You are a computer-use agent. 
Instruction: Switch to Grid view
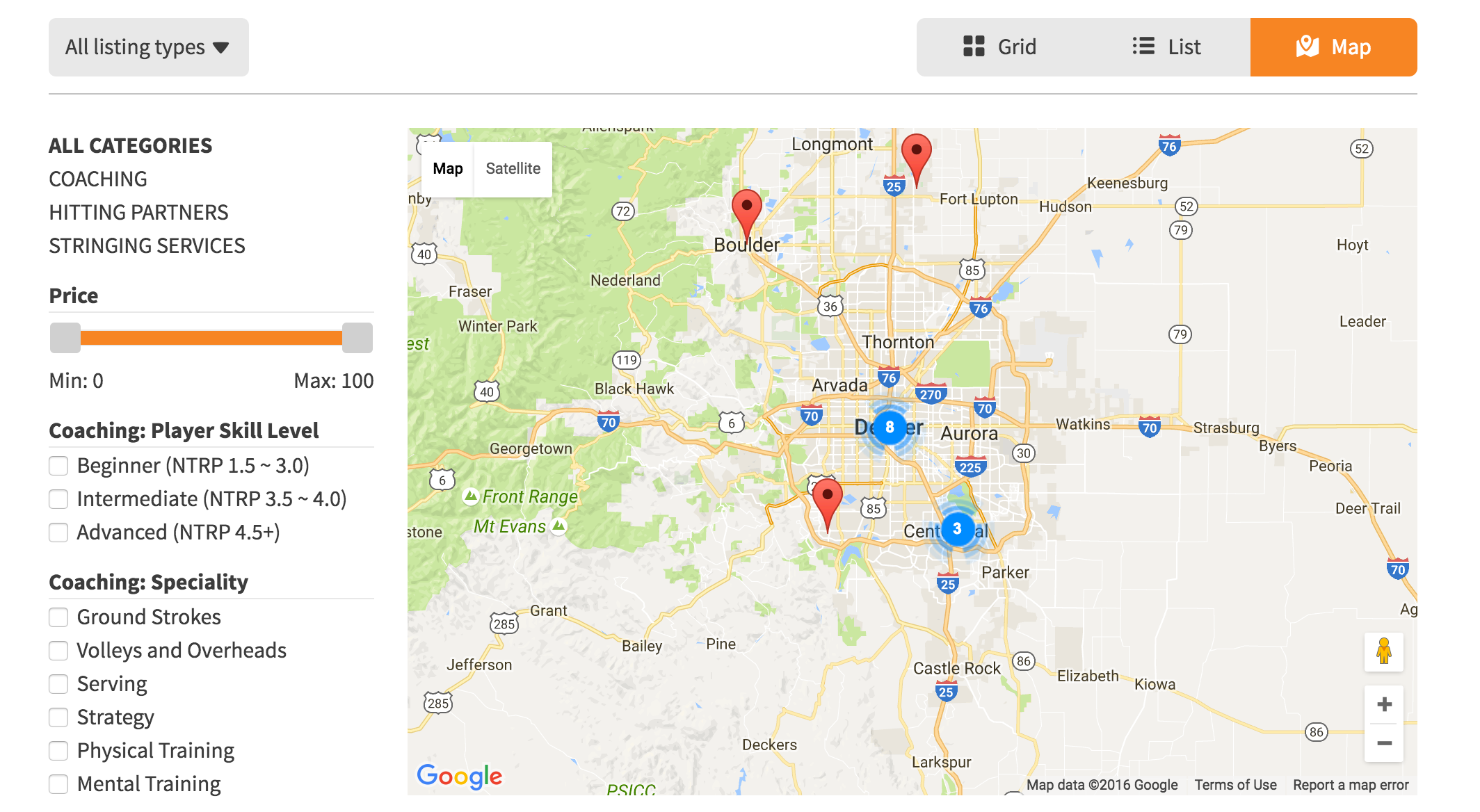coord(999,47)
